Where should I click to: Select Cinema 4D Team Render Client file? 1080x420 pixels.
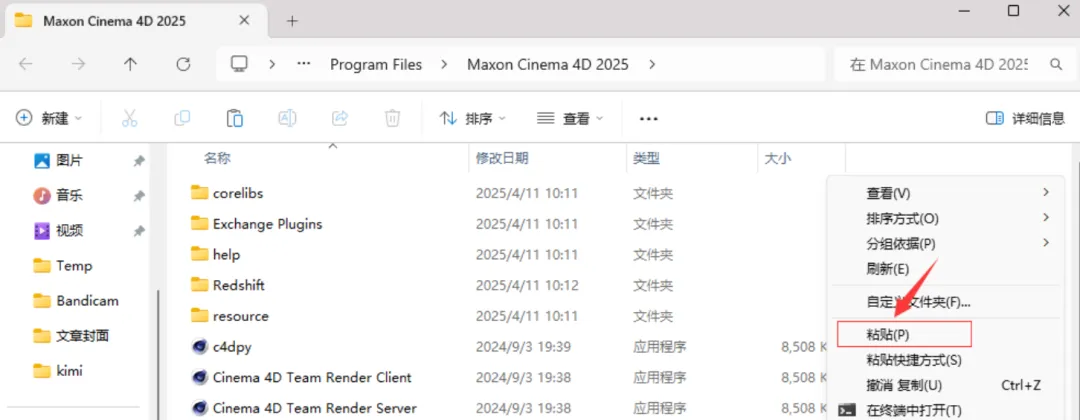tap(312, 377)
